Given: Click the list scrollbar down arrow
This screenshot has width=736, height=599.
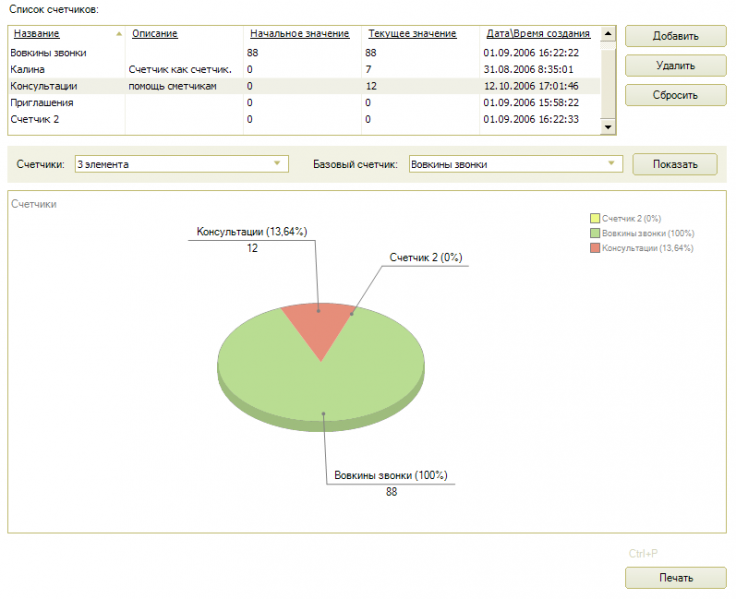Looking at the screenshot, I should tap(608, 127).
